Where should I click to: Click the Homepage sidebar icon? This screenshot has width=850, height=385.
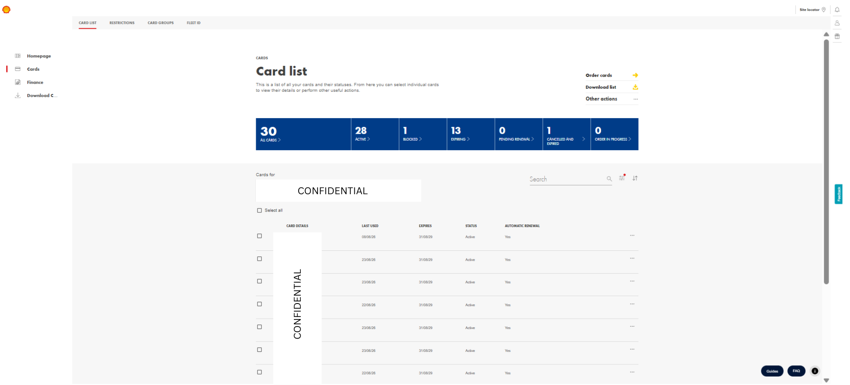click(17, 56)
